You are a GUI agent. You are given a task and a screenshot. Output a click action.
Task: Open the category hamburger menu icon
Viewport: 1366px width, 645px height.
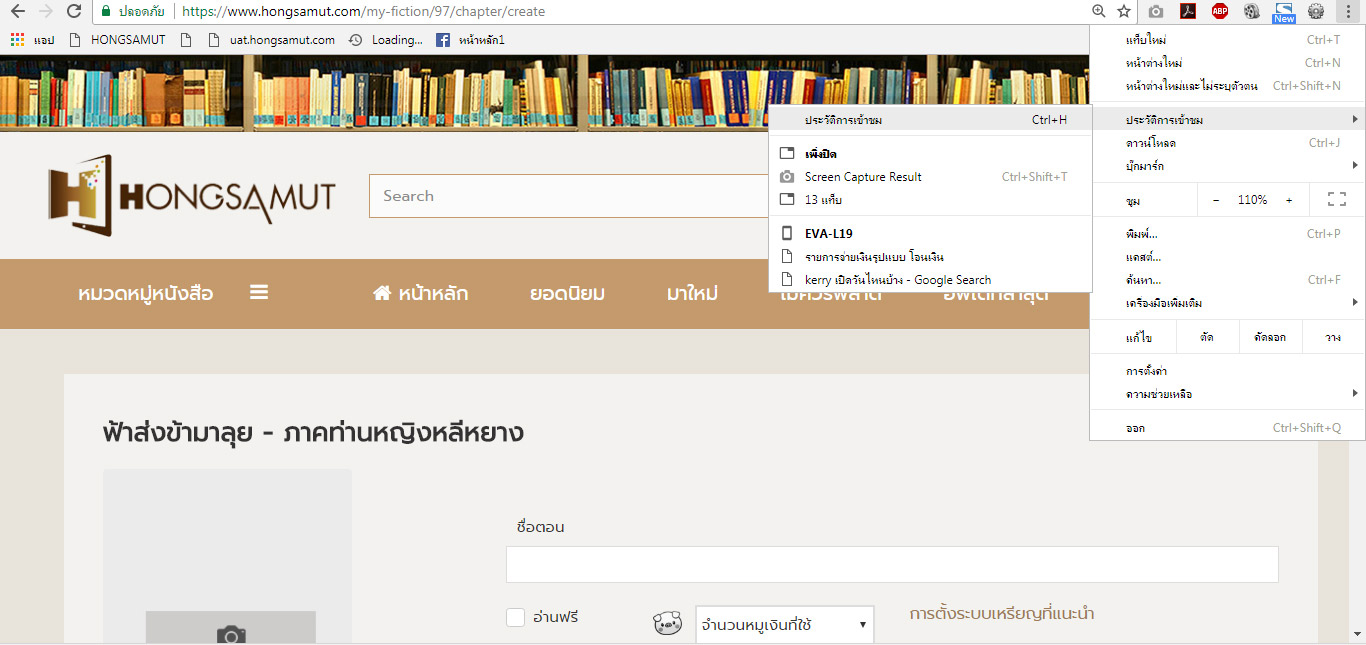[x=259, y=293]
